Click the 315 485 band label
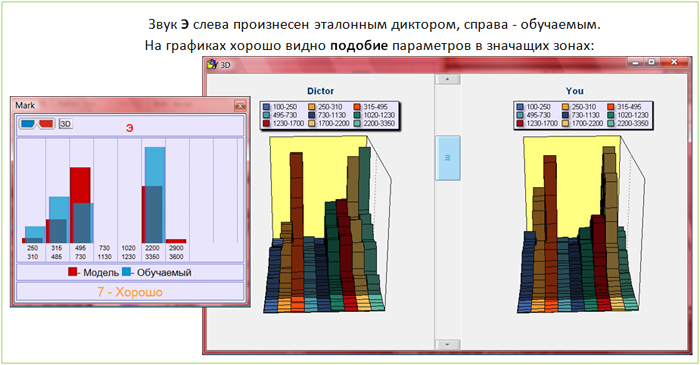Image resolution: width=700 pixels, height=365 pixels. [57, 253]
